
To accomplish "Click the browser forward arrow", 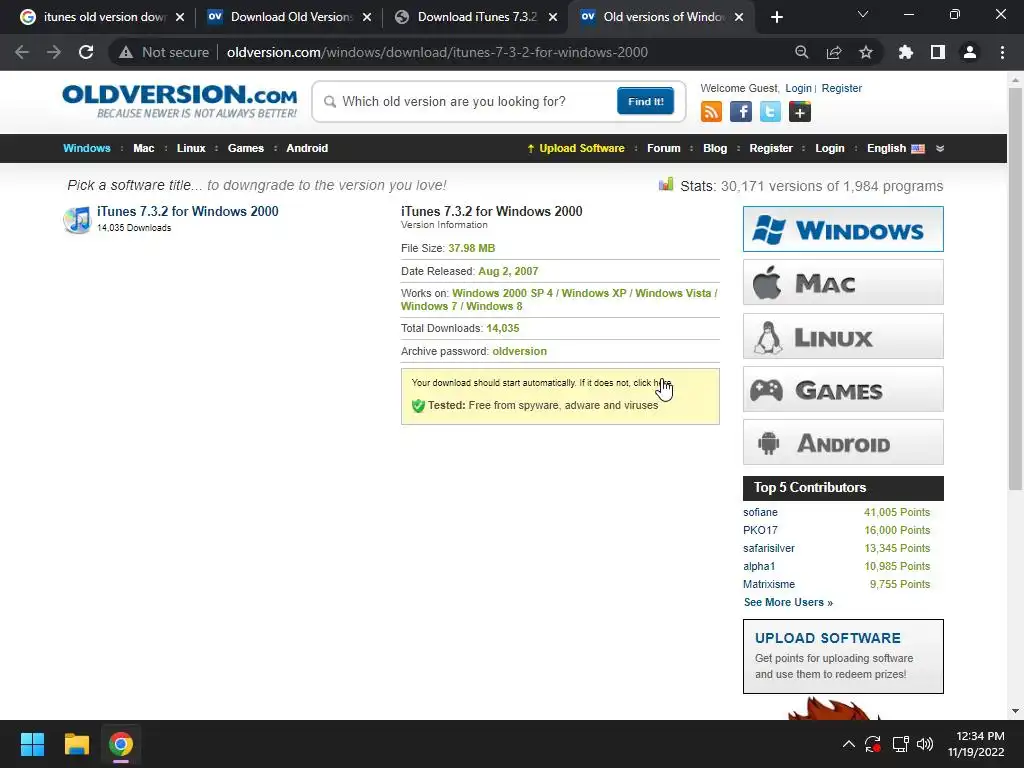I will click(x=54, y=52).
